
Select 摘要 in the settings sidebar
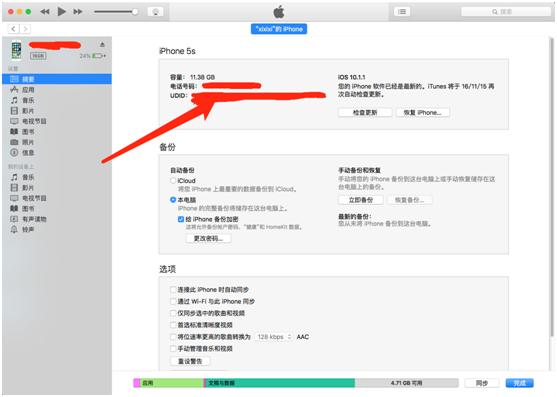point(57,79)
